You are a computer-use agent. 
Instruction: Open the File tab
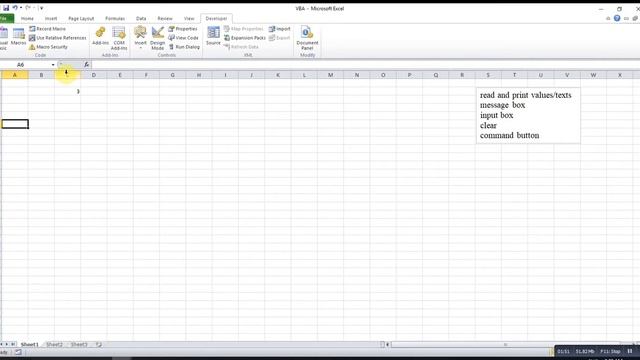tap(6, 18)
